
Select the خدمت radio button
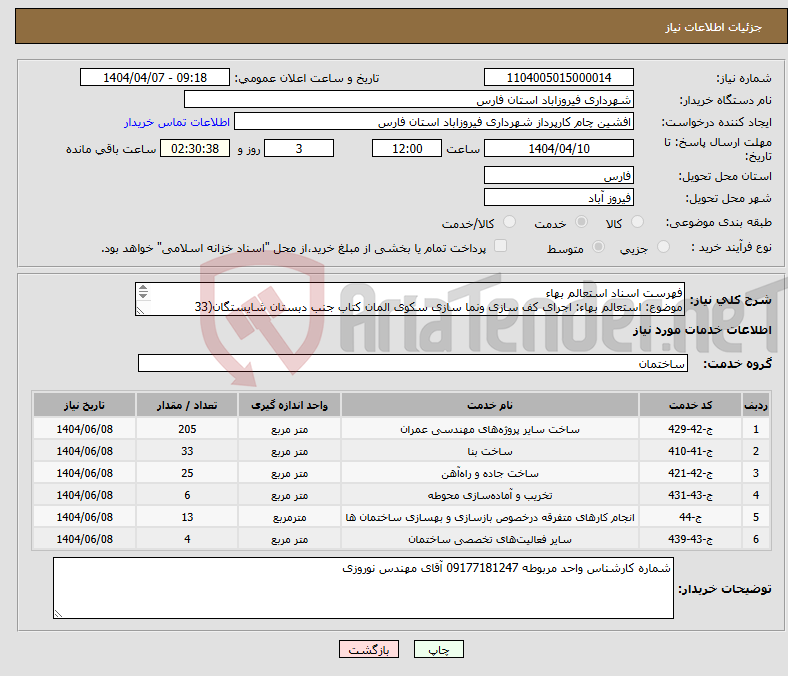click(581, 222)
